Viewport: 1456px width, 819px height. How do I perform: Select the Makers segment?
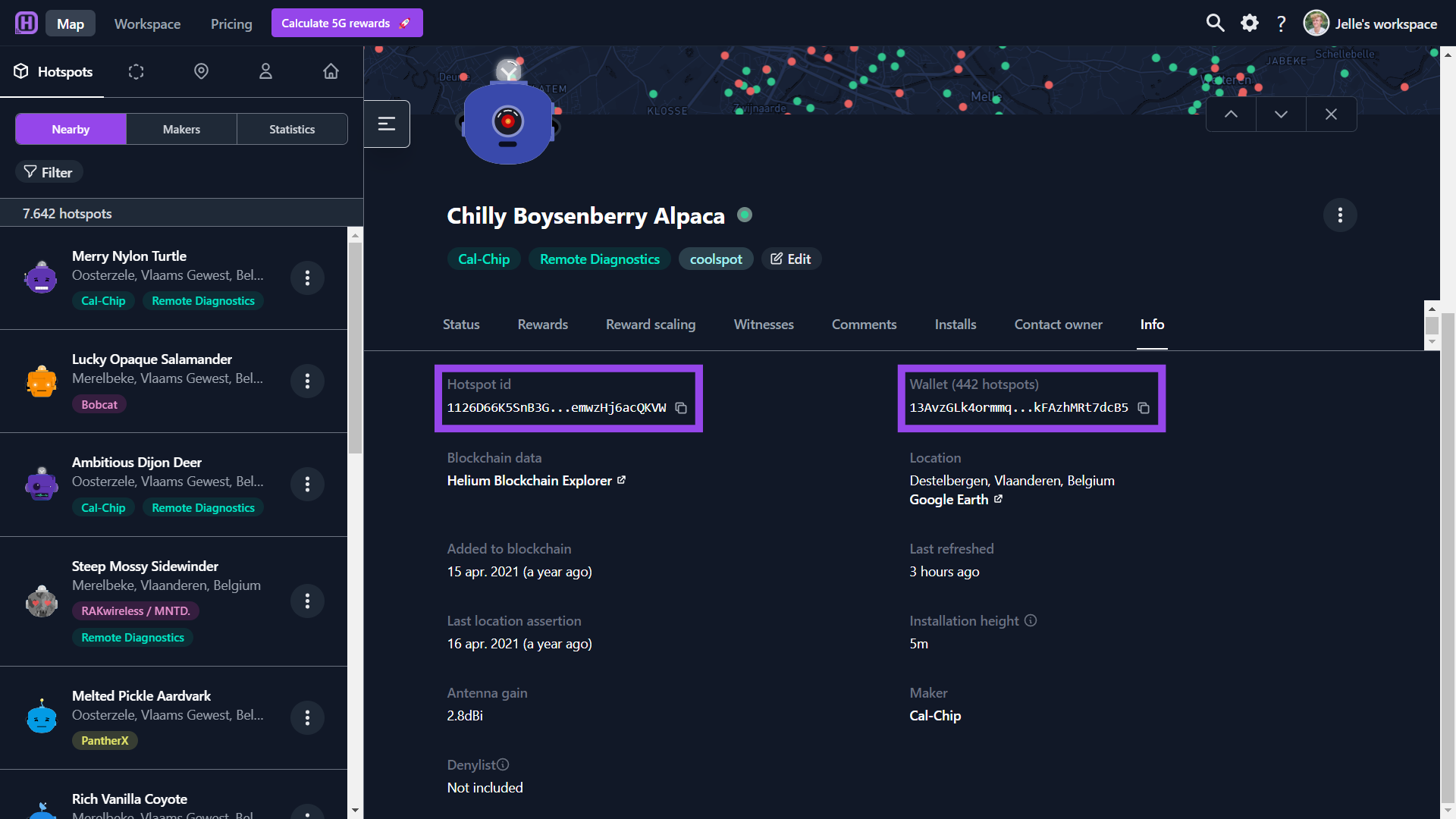181,129
